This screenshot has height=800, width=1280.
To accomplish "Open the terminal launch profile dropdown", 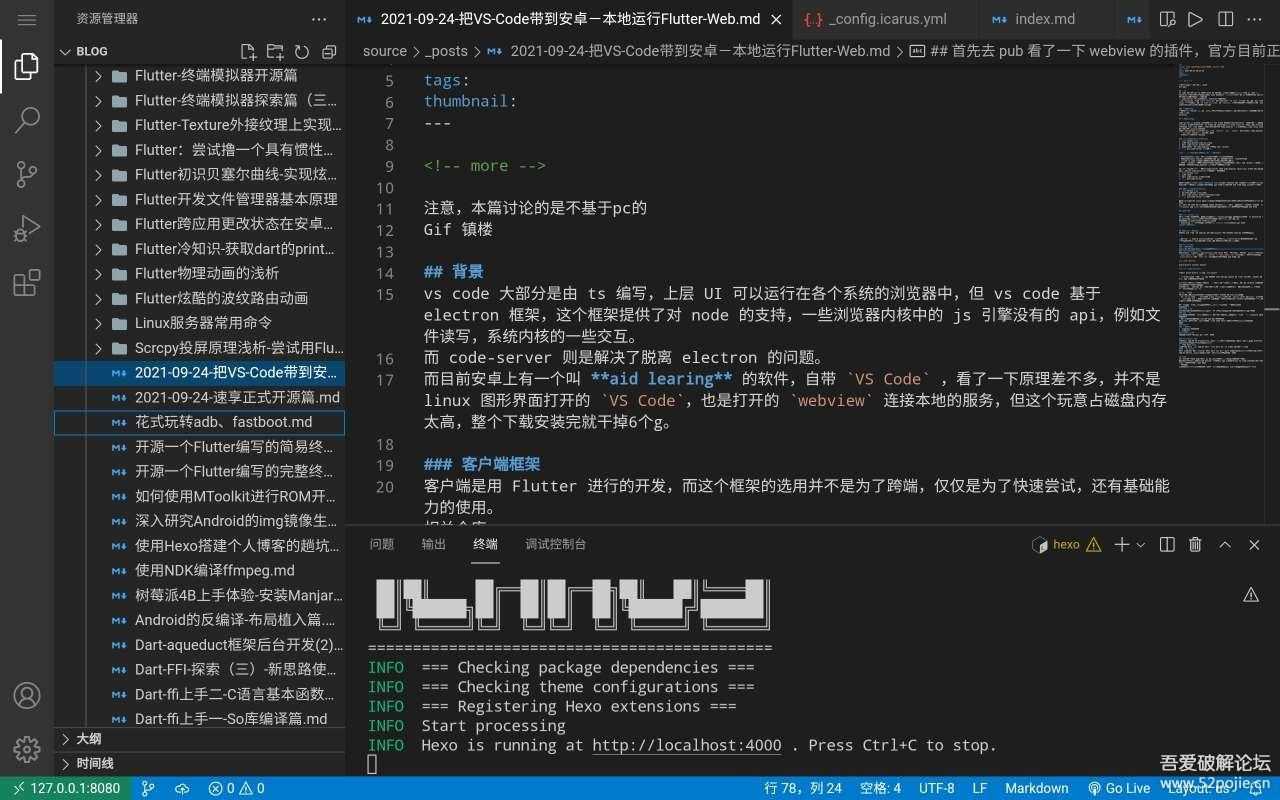I will 1141,544.
